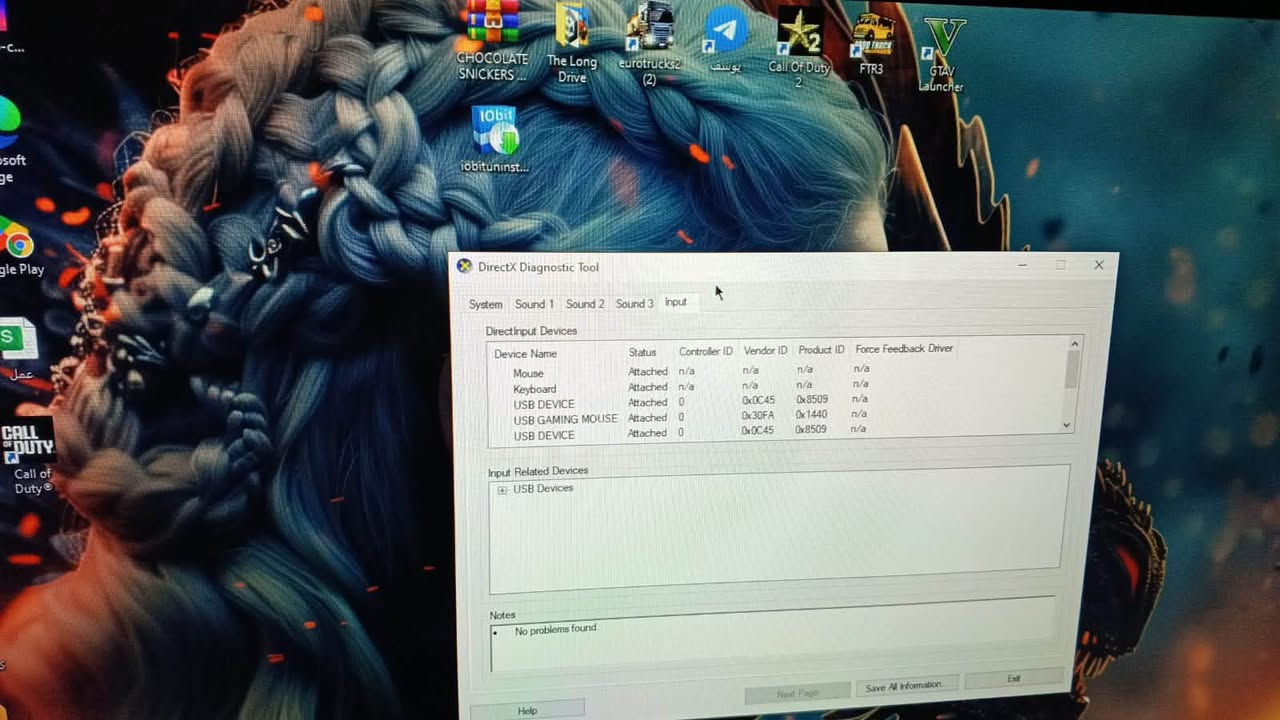The width and height of the screenshot is (1280, 720).
Task: Click the Product ID column header
Action: pyautogui.click(x=821, y=350)
